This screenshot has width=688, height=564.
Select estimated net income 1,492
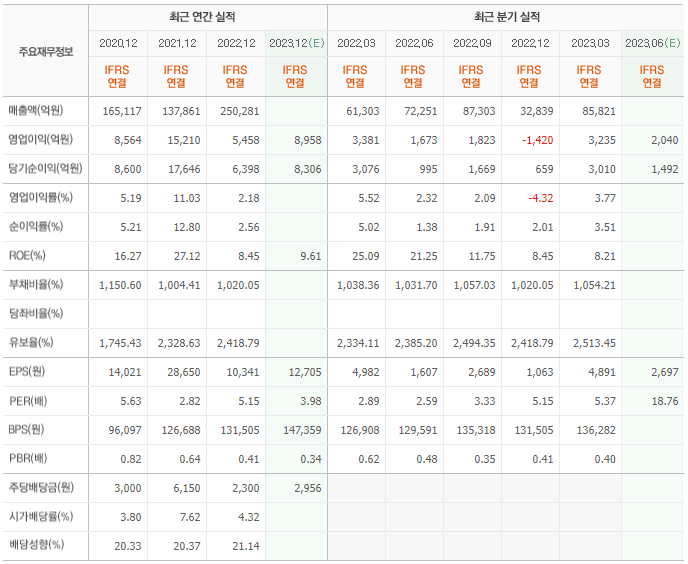(665, 169)
